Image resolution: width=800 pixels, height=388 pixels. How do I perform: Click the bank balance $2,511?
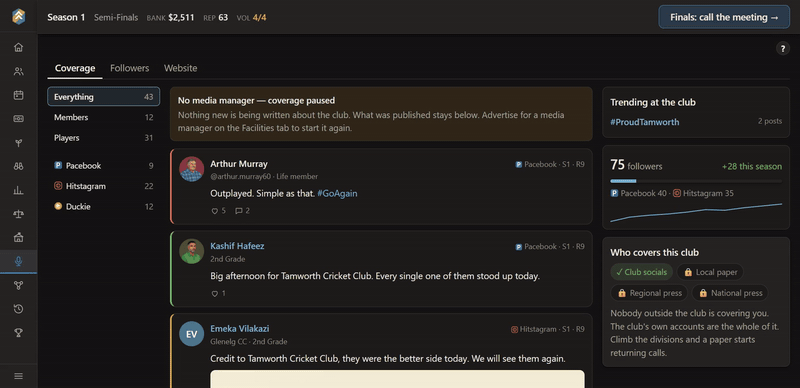[x=181, y=17]
